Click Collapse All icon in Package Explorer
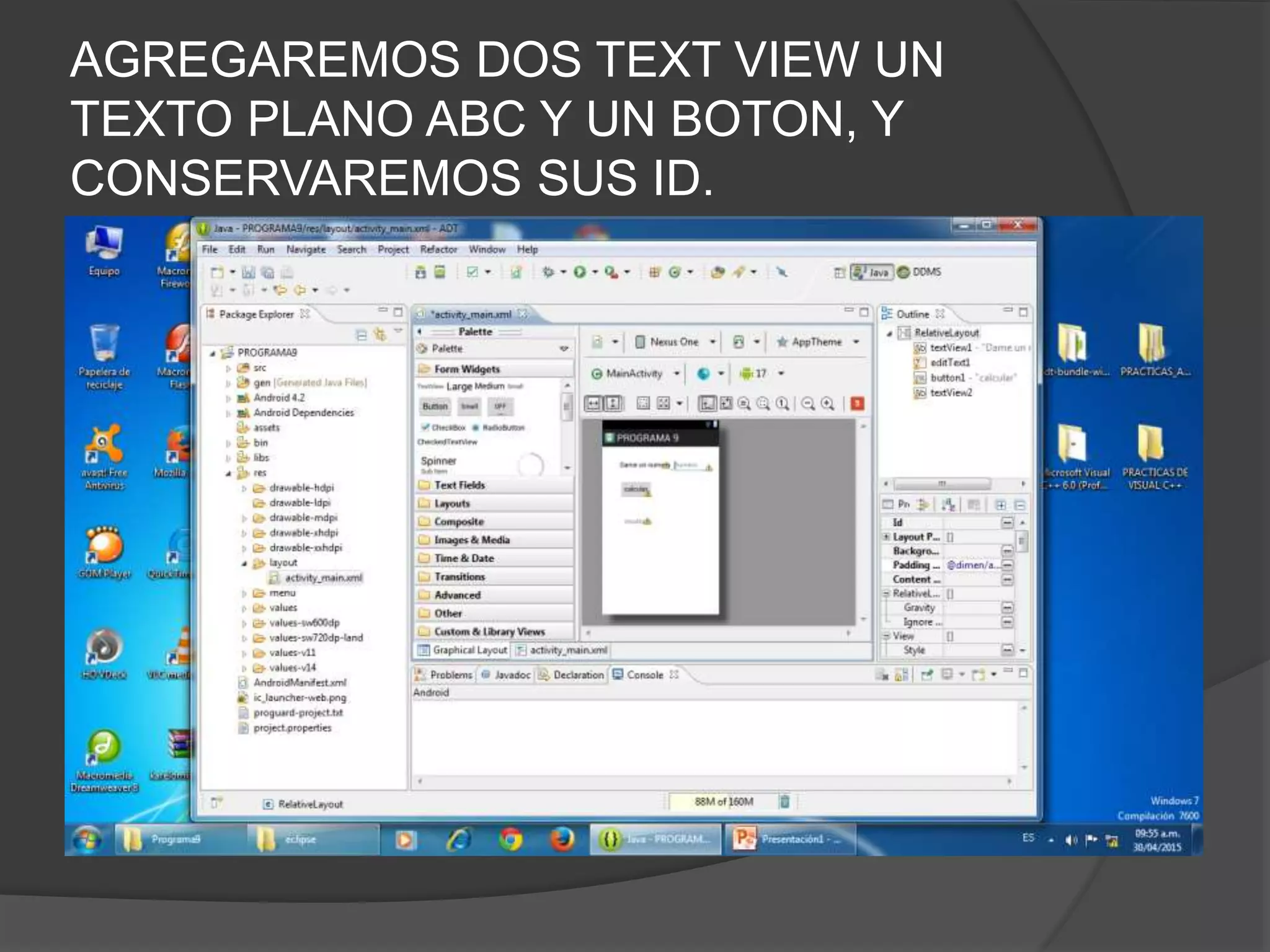Viewport: 1270px width, 952px height. point(361,335)
